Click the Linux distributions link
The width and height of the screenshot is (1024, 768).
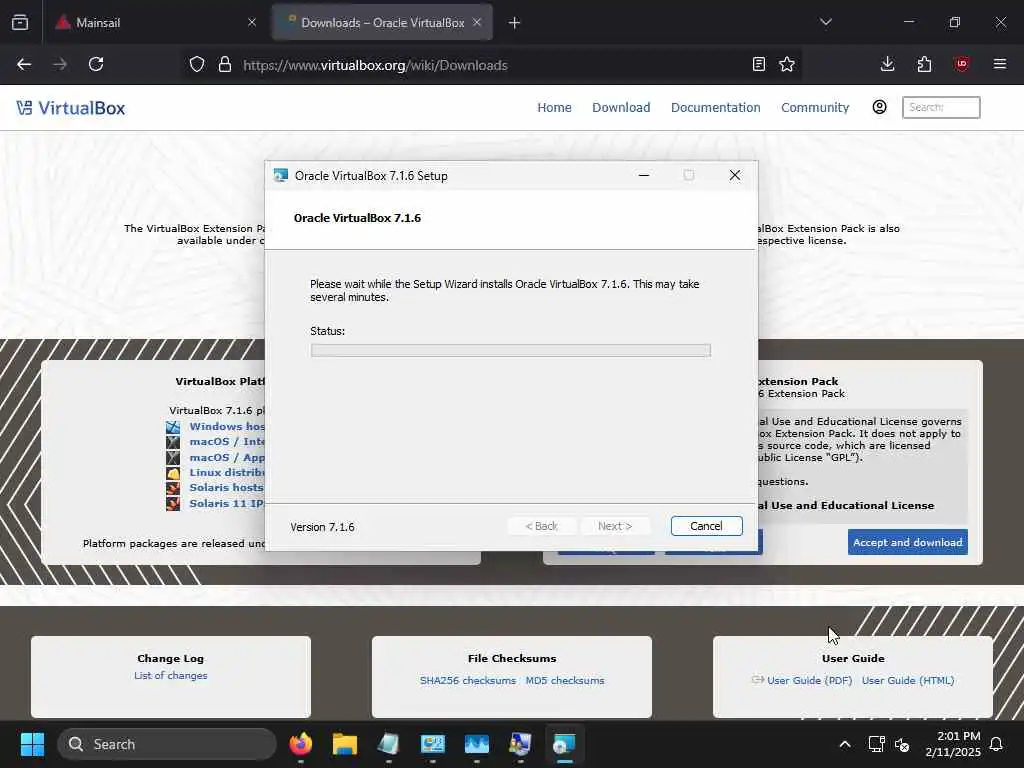pyautogui.click(x=227, y=473)
